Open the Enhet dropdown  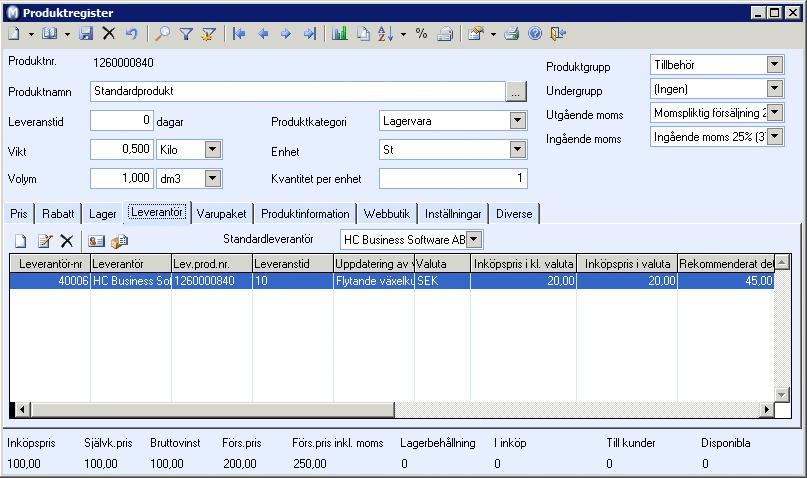coord(518,150)
